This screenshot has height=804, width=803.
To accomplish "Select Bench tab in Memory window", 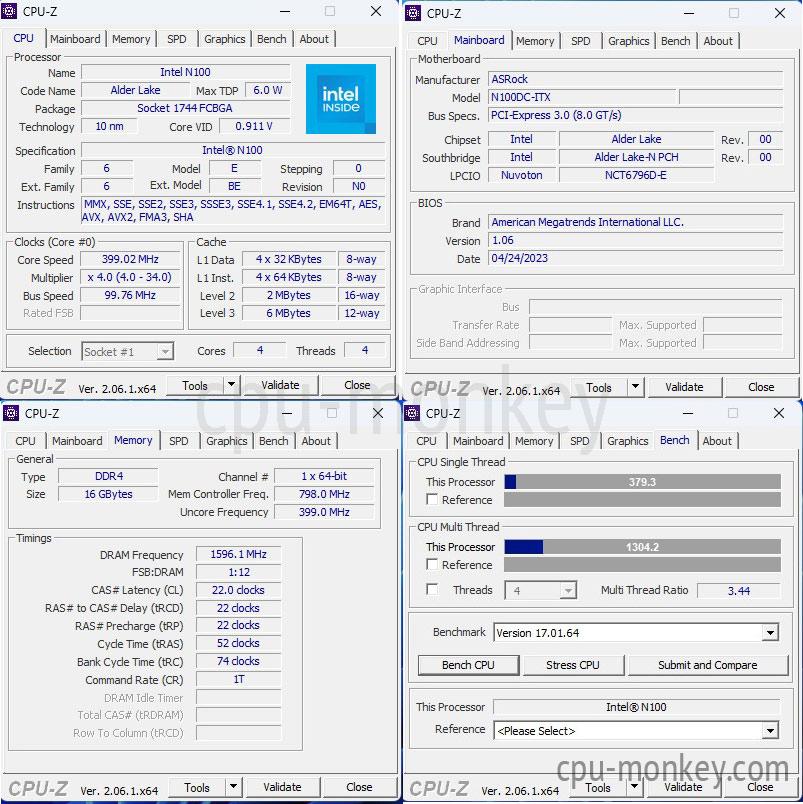I will pyautogui.click(x=274, y=441).
